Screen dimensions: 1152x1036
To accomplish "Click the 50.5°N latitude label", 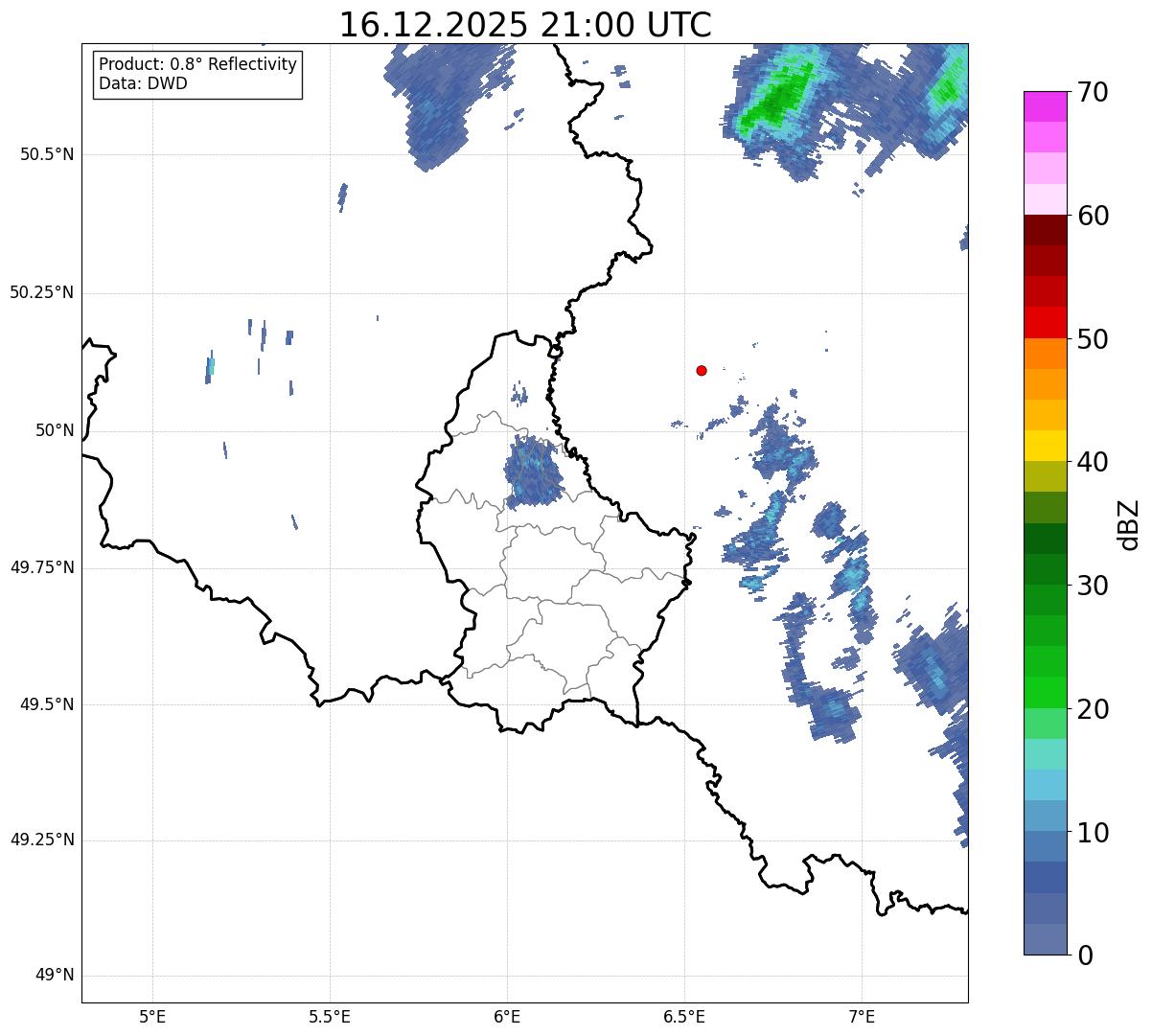I will (x=47, y=154).
